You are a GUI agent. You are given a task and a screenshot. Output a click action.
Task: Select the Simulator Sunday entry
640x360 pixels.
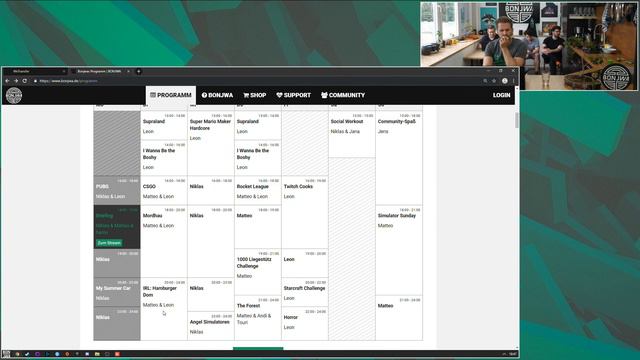pyautogui.click(x=399, y=250)
